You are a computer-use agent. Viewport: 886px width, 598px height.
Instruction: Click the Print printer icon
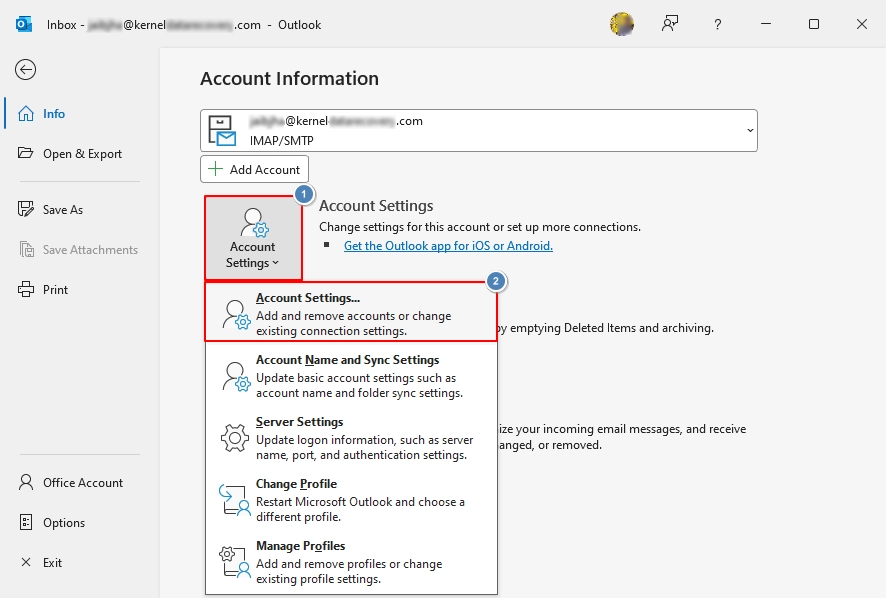(x=26, y=289)
